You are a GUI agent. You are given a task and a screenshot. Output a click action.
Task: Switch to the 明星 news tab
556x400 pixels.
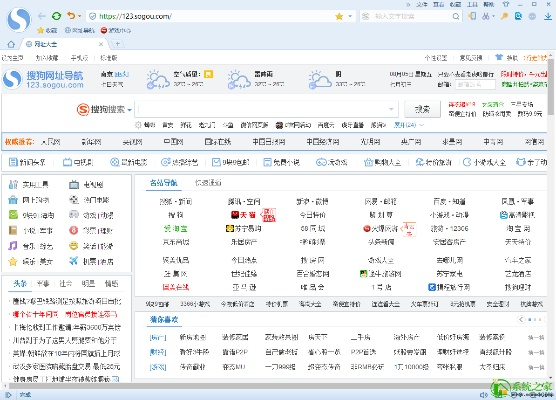point(88,283)
